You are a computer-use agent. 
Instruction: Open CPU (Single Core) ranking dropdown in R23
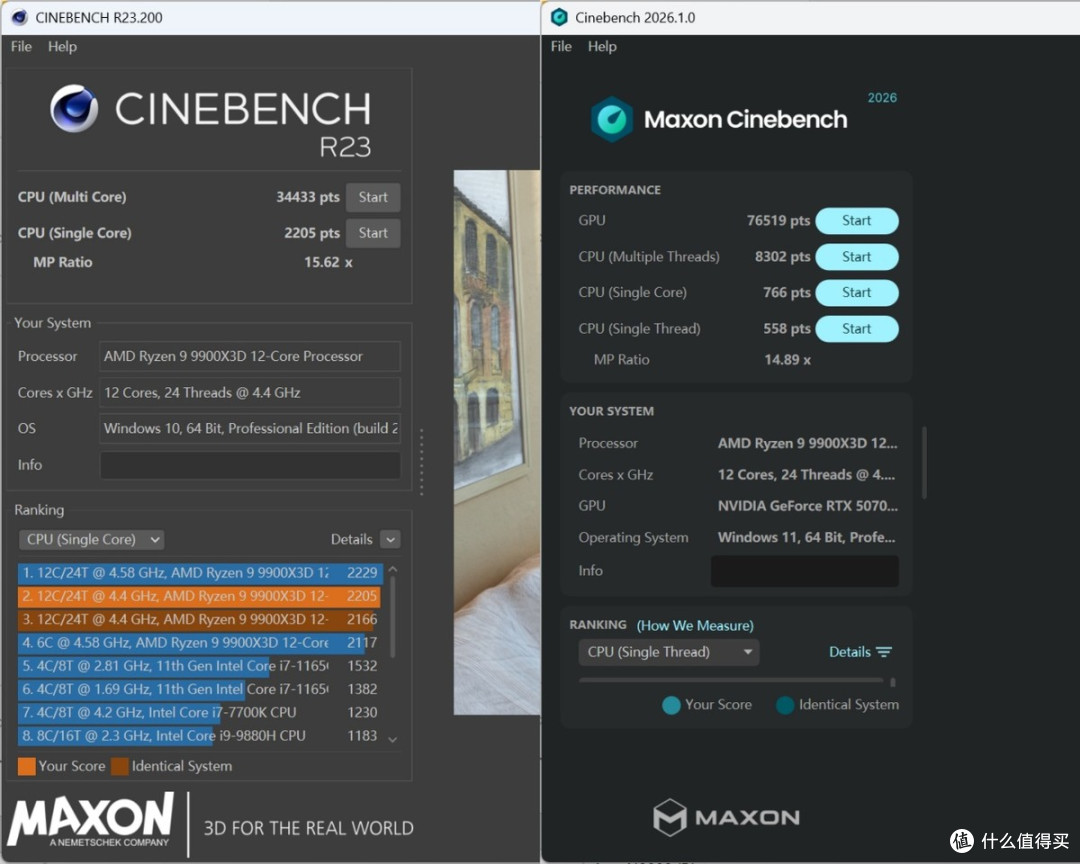(92, 539)
